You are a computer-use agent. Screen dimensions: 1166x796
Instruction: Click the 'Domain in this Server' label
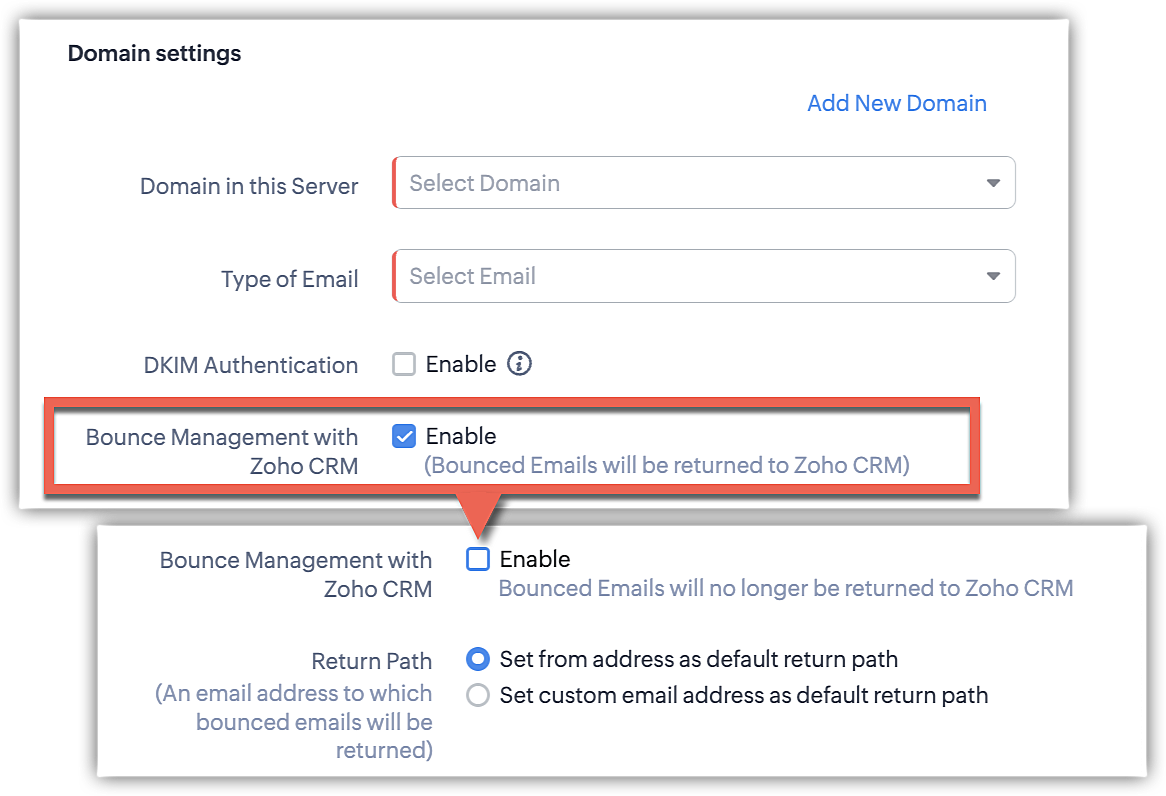pyautogui.click(x=249, y=186)
